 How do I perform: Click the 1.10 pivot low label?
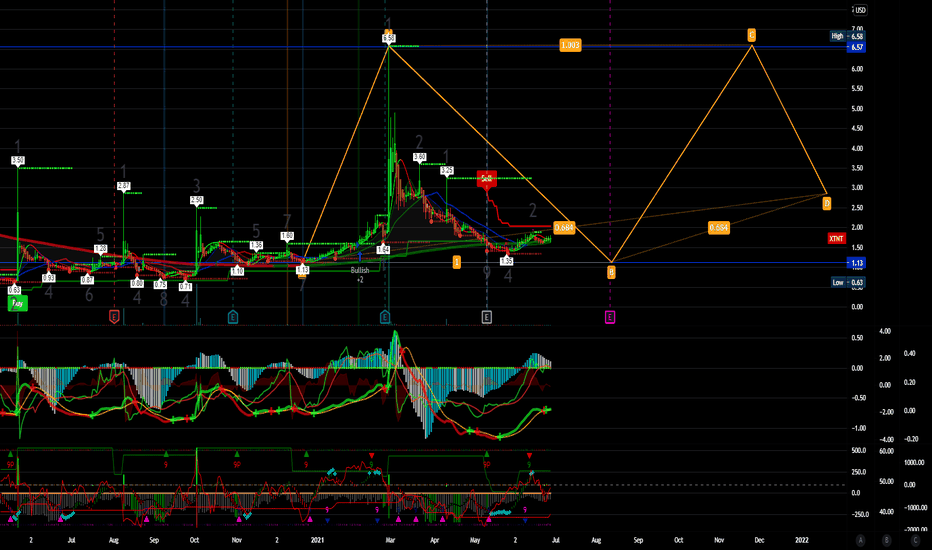237,271
